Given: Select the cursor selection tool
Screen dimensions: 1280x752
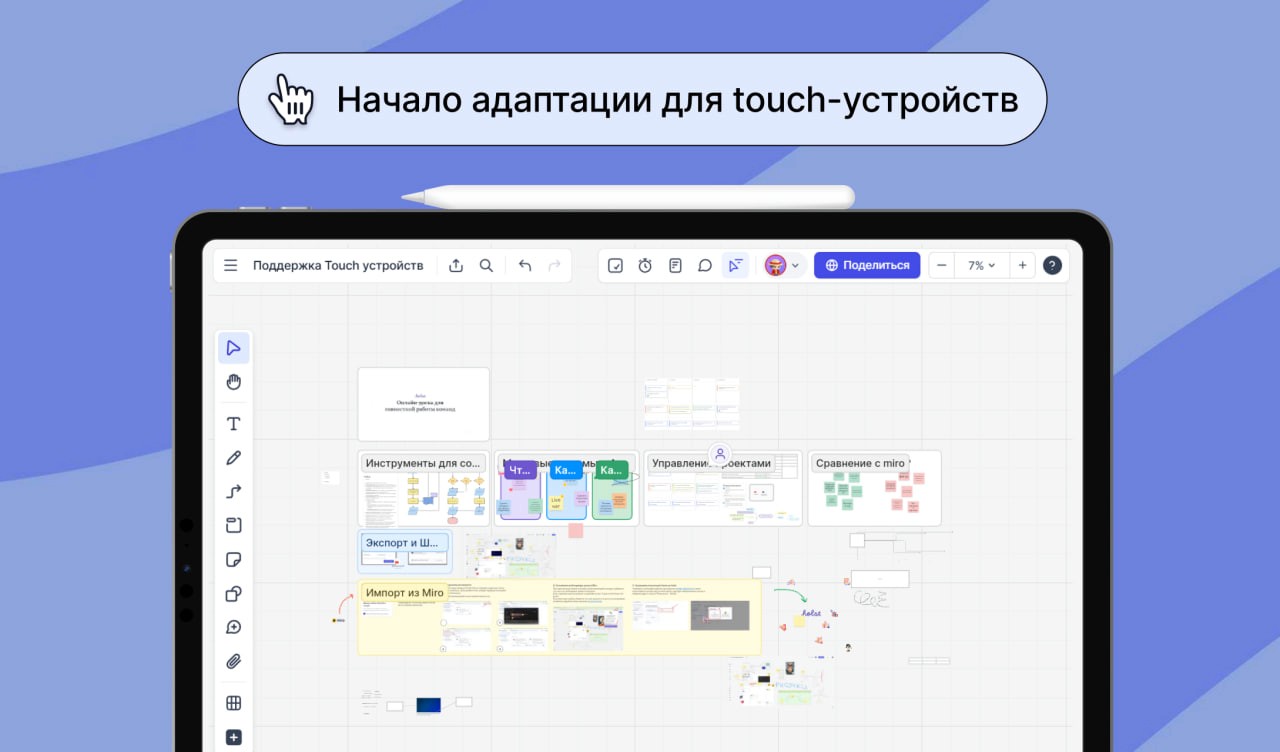Looking at the screenshot, I should 234,348.
